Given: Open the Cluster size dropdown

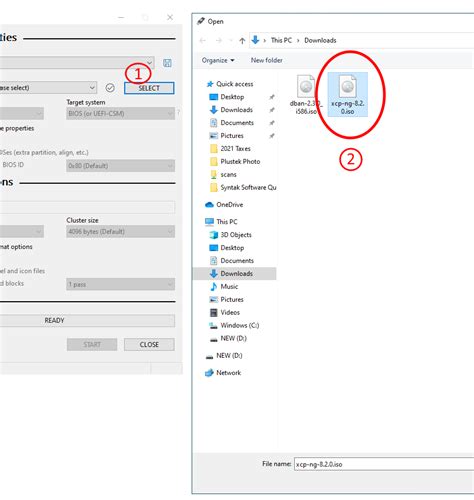Looking at the screenshot, I should click(120, 231).
